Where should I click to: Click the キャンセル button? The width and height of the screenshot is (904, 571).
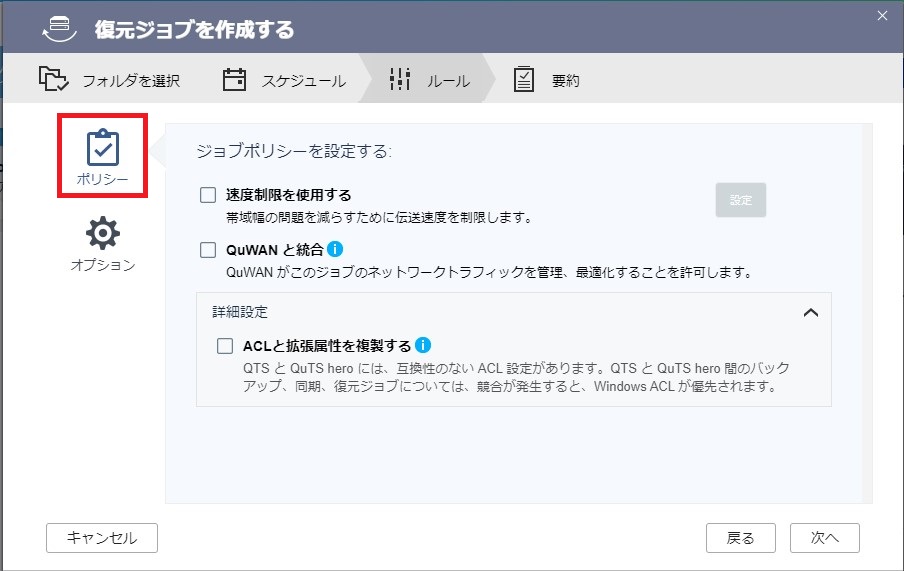point(102,538)
